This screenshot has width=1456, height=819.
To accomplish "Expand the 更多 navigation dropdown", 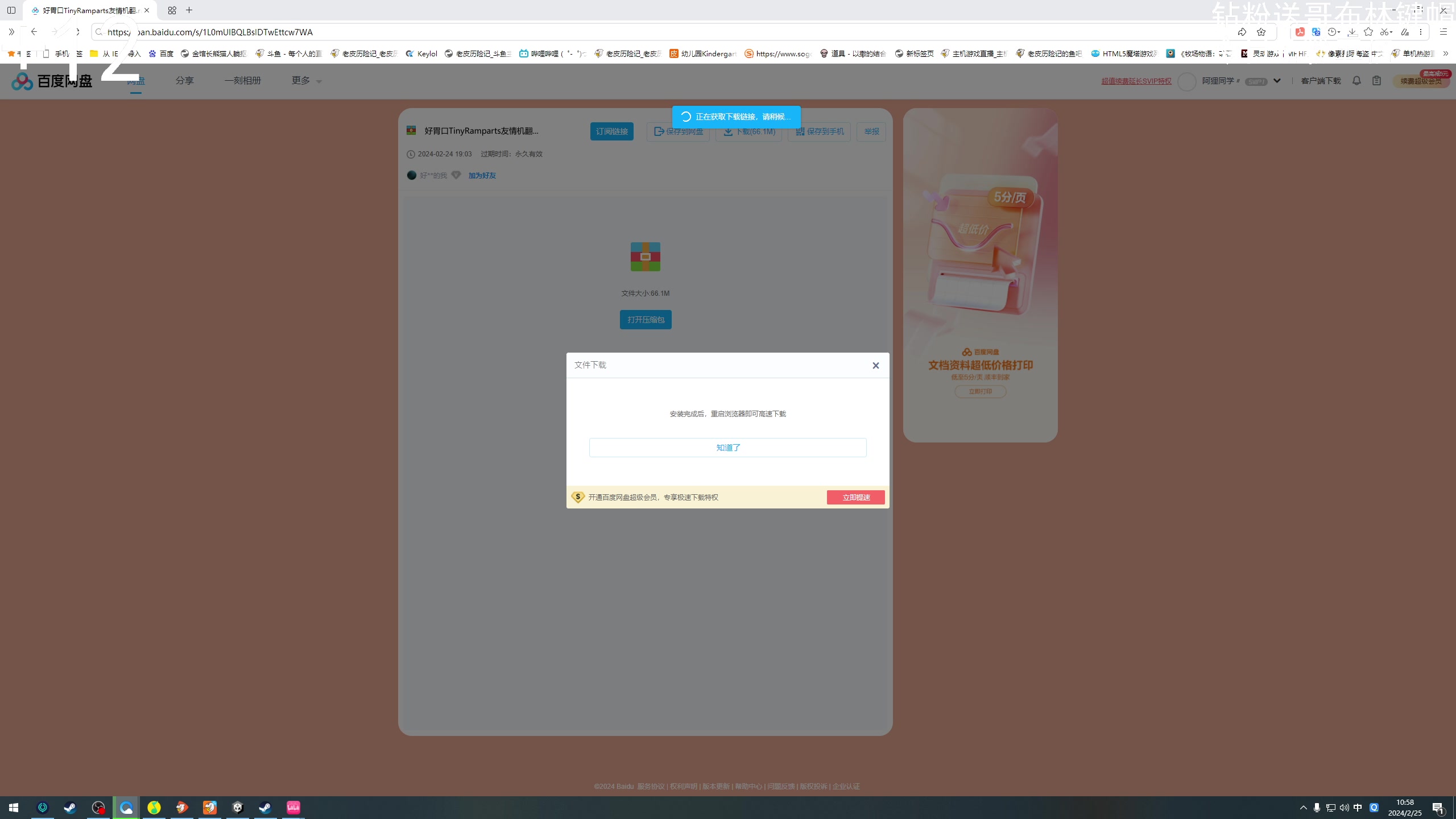I will [307, 81].
